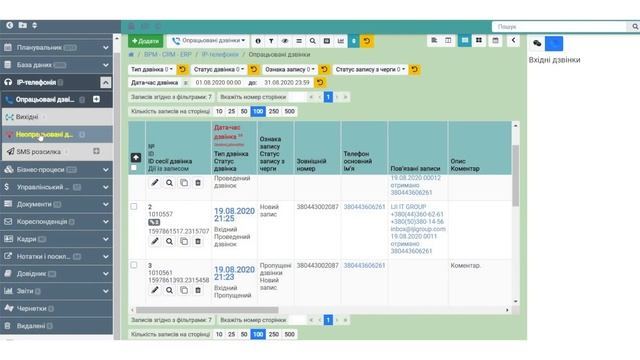Image resolution: width=640 pixels, height=360 pixels.
Task: Reset the Статус дзвінка filter
Action: [x=253, y=69]
